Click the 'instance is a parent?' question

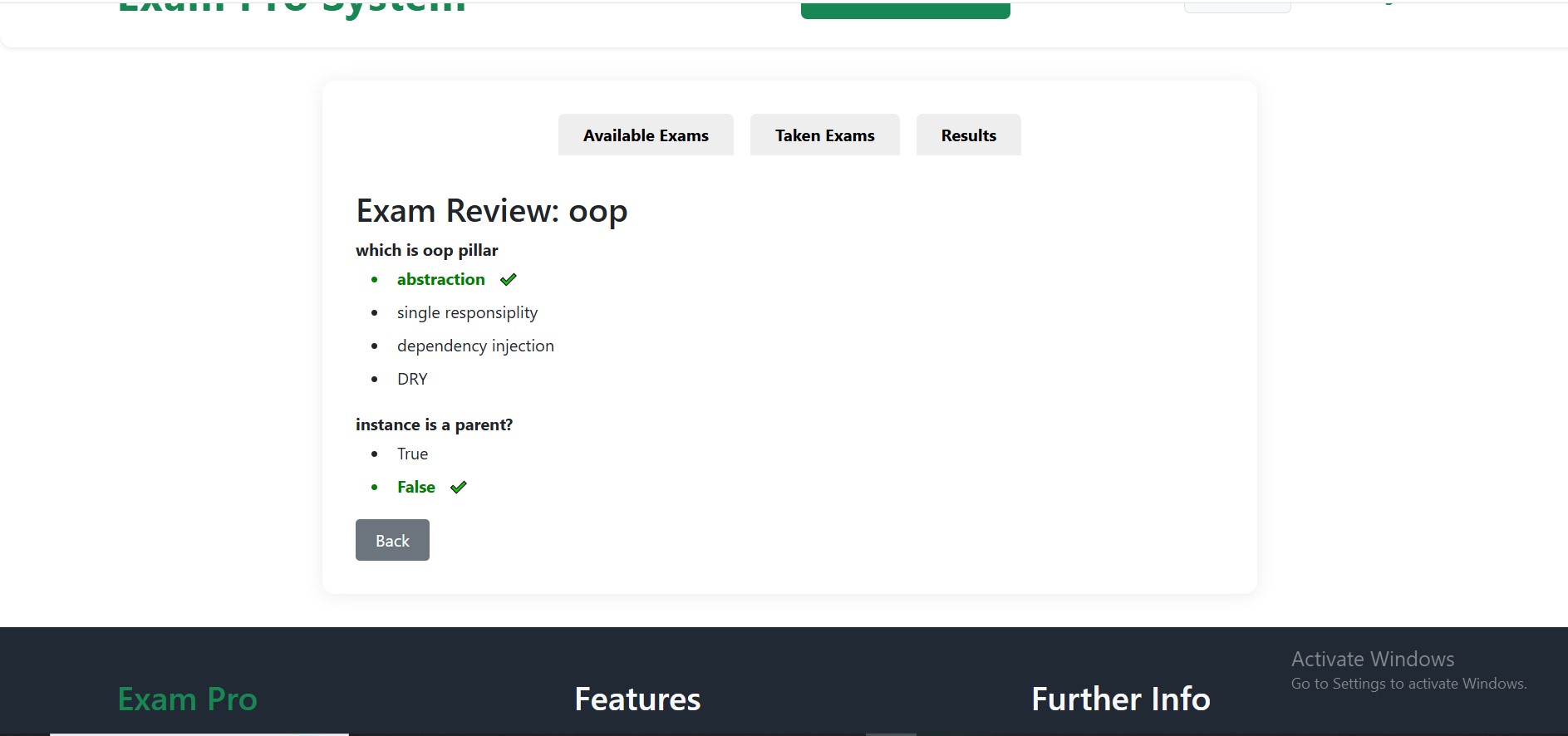tap(434, 425)
